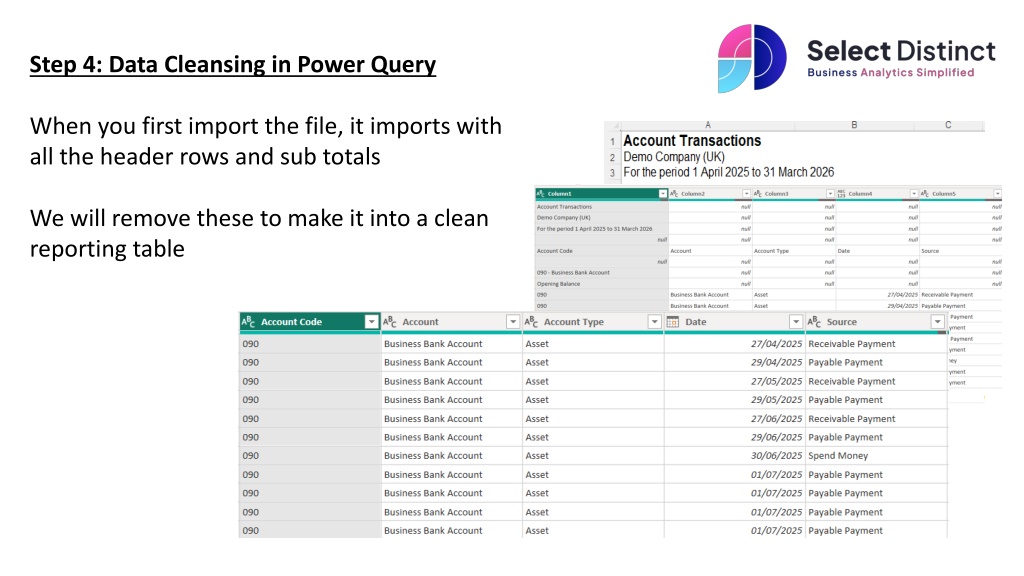The height and width of the screenshot is (576, 1024).
Task: Click the Account Transactions cell in Excel
Action: [692, 141]
